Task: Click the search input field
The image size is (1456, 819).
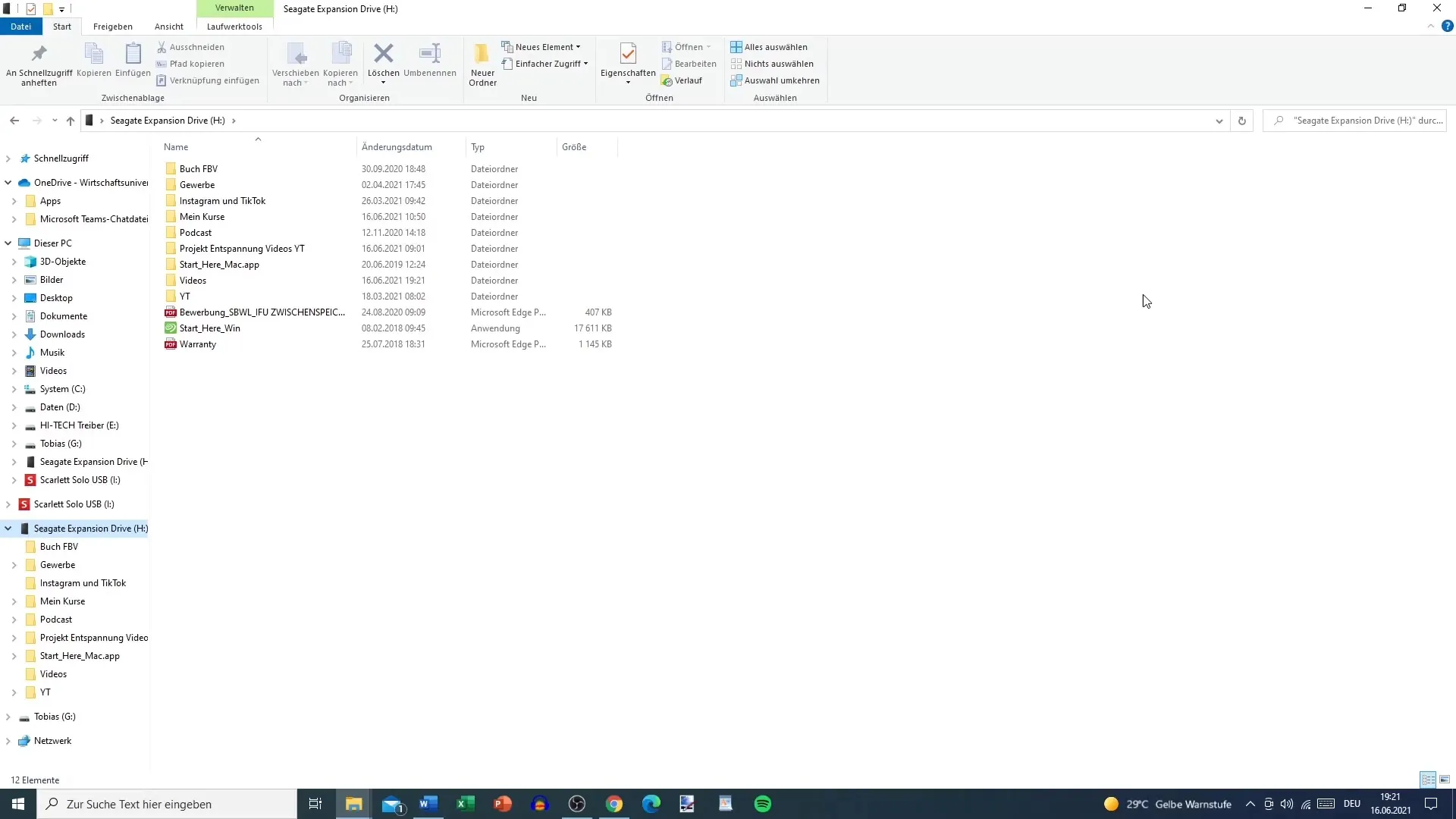Action: point(1360,120)
